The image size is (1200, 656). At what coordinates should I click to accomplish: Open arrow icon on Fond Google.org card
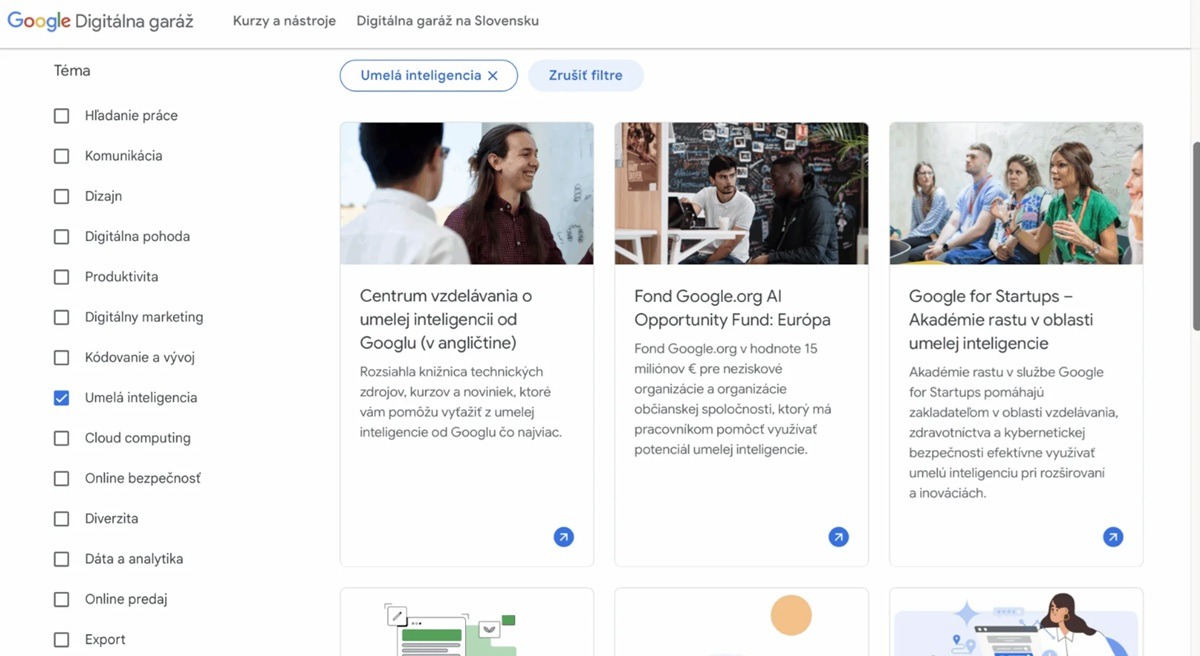pyautogui.click(x=838, y=537)
